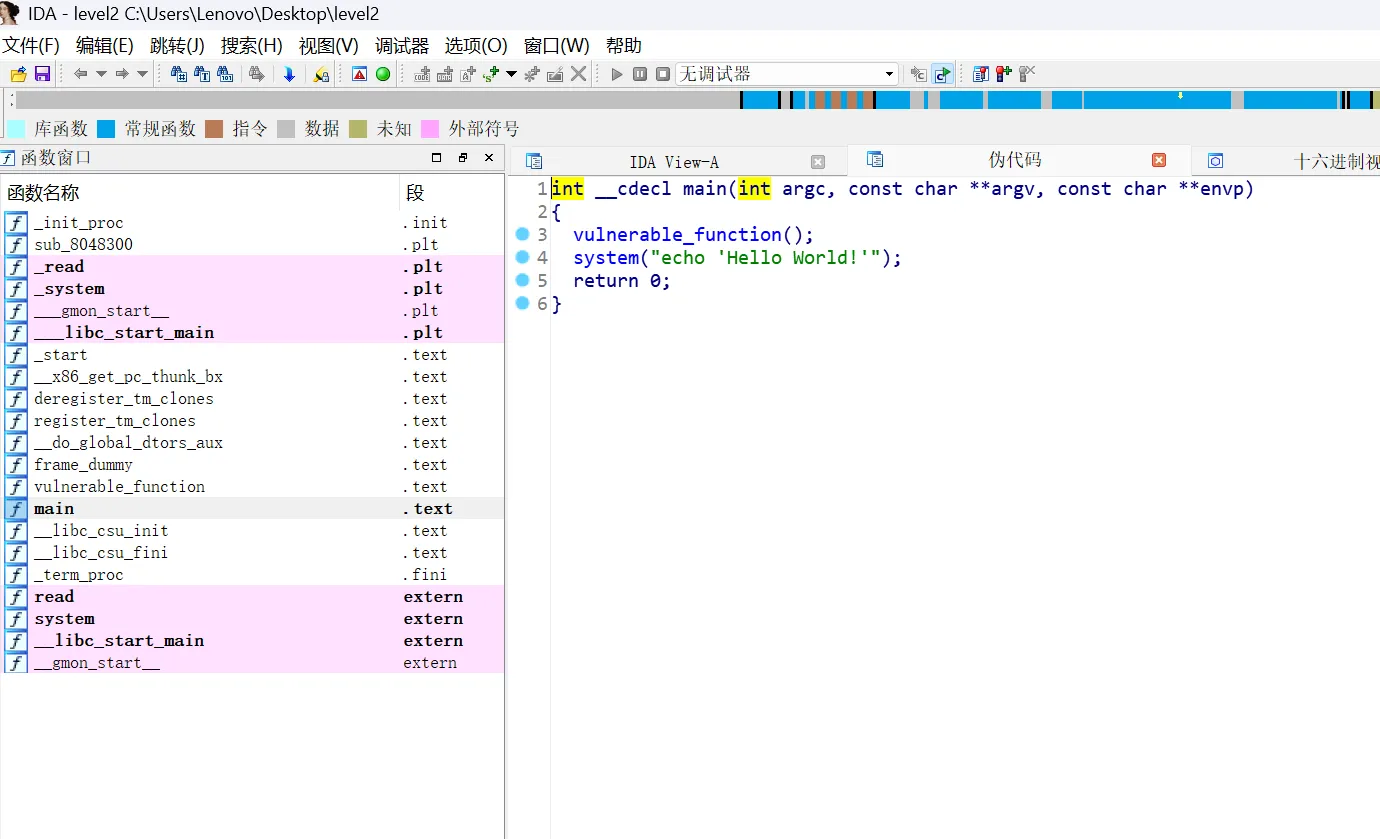Viewport: 1380px width, 839px height.
Task: Open the forward-navigation history dropdown arrow
Action: tap(142, 74)
